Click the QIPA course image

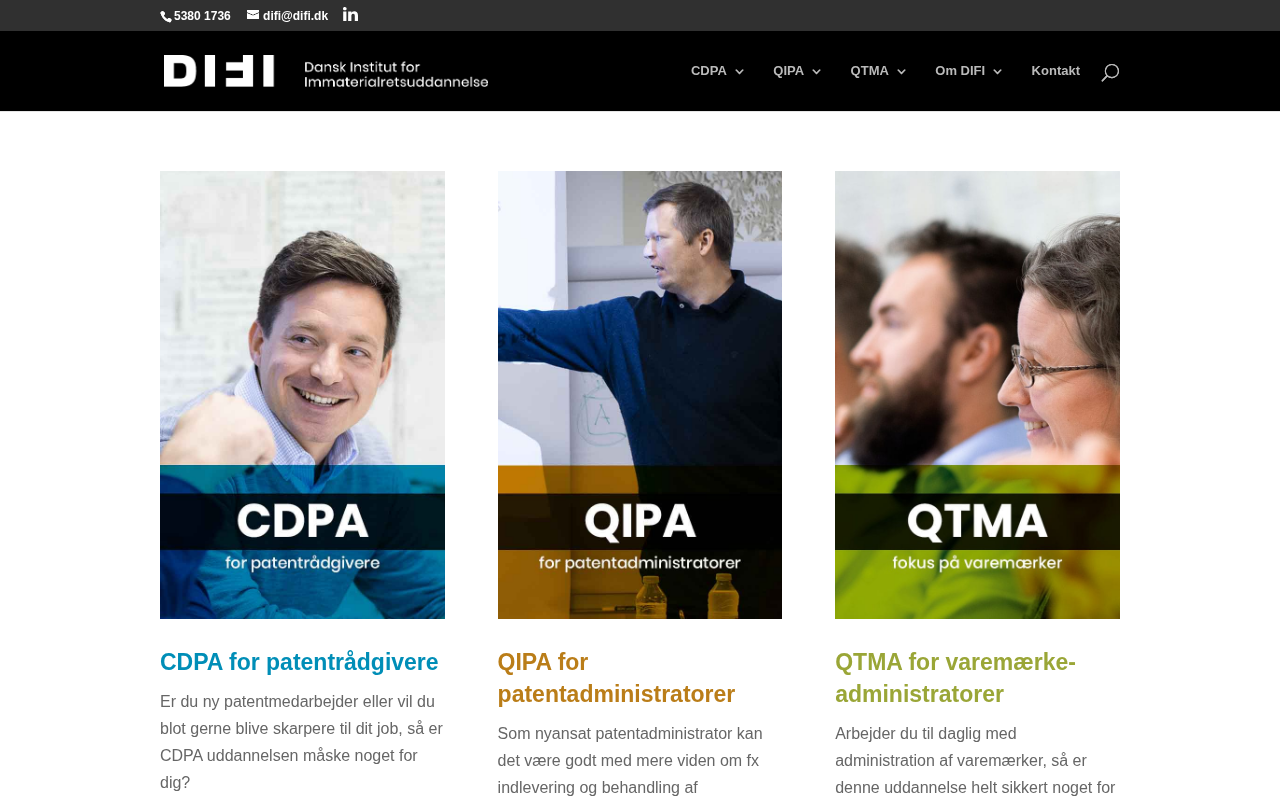click(x=640, y=395)
